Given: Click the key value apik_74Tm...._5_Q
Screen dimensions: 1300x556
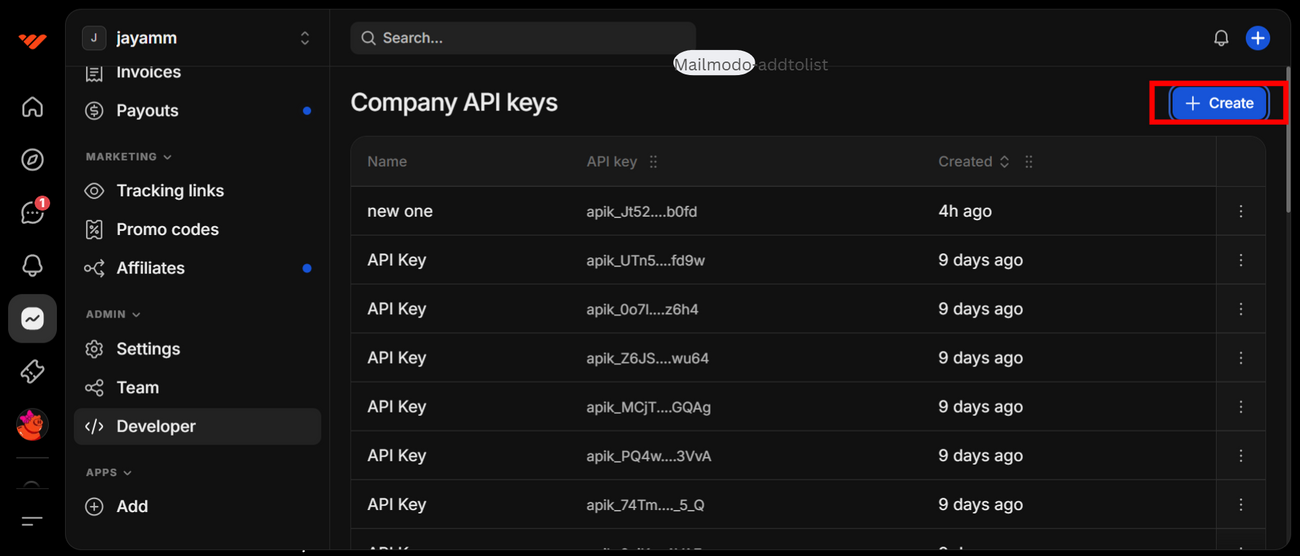Looking at the screenshot, I should (645, 506).
